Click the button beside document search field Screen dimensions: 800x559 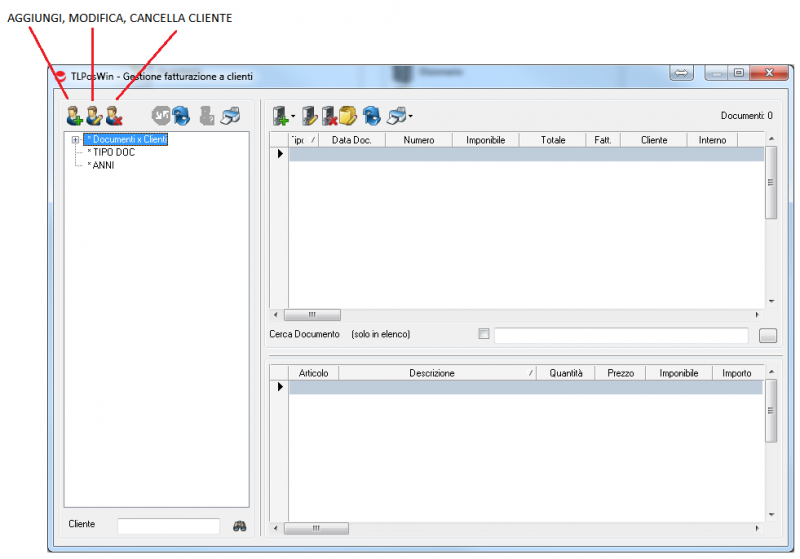click(768, 335)
